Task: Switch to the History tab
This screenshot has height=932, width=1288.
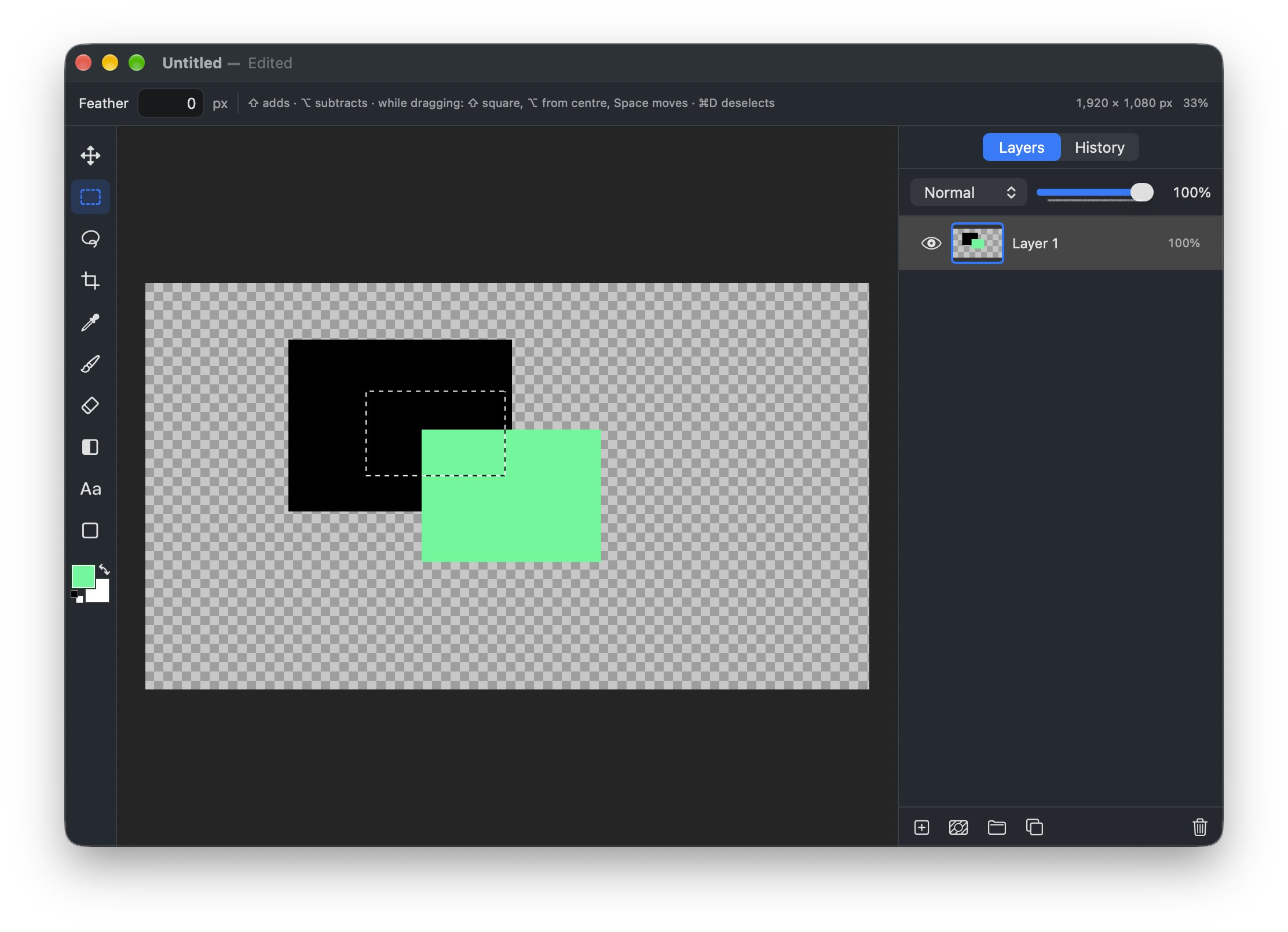Action: 1099,147
